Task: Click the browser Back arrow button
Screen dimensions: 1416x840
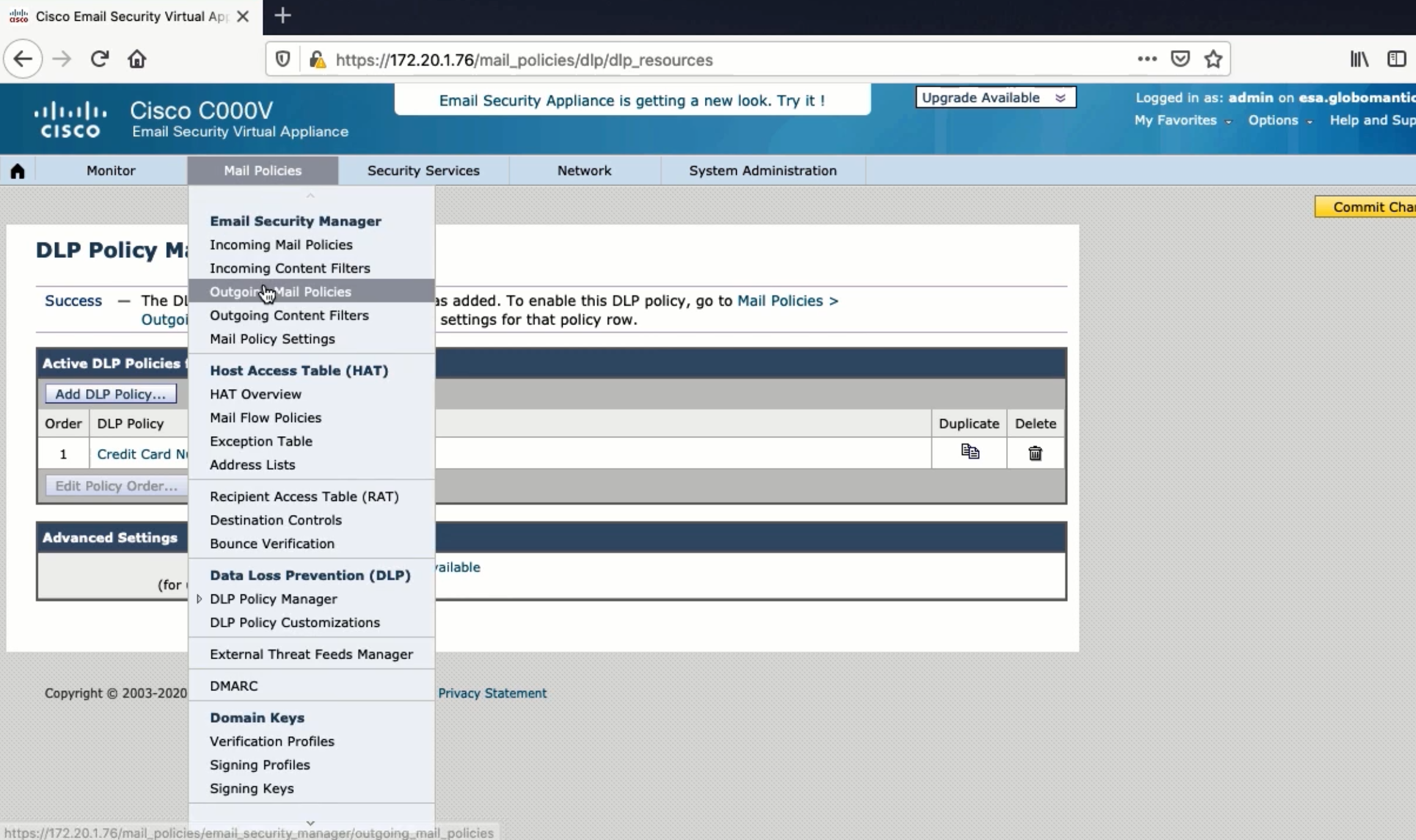Action: coord(23,59)
